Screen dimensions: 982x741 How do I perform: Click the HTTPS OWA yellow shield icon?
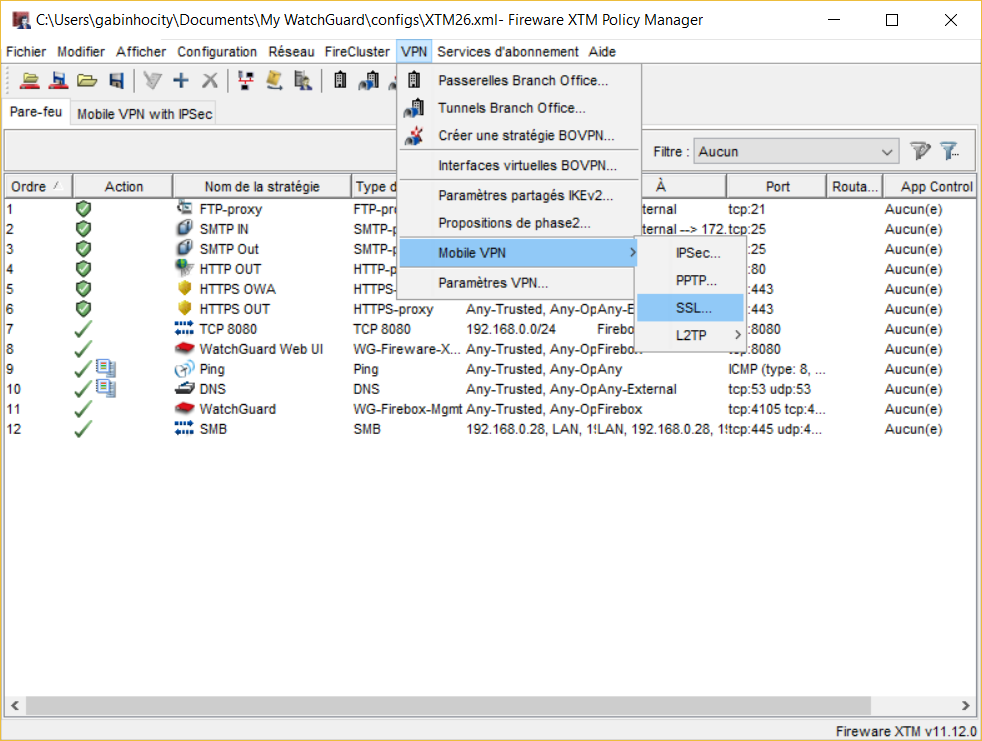pos(184,288)
